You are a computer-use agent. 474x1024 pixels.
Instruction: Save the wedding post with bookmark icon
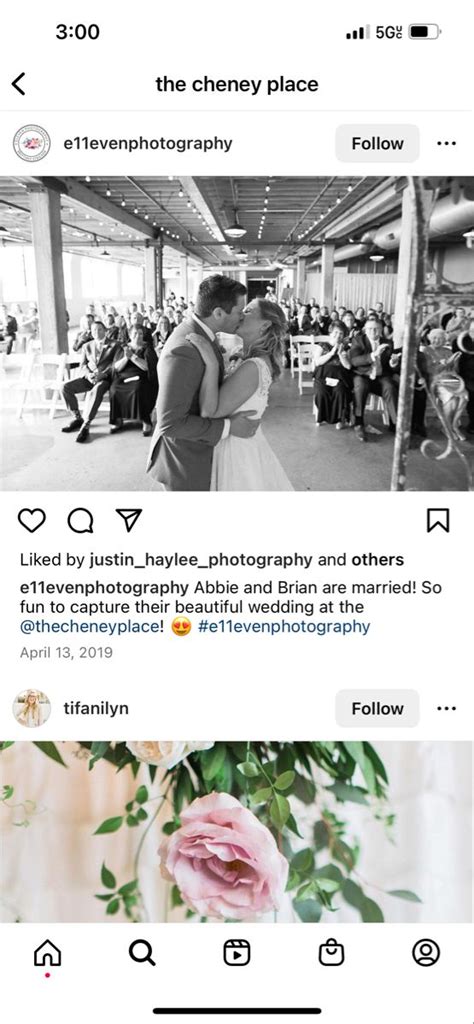[437, 520]
